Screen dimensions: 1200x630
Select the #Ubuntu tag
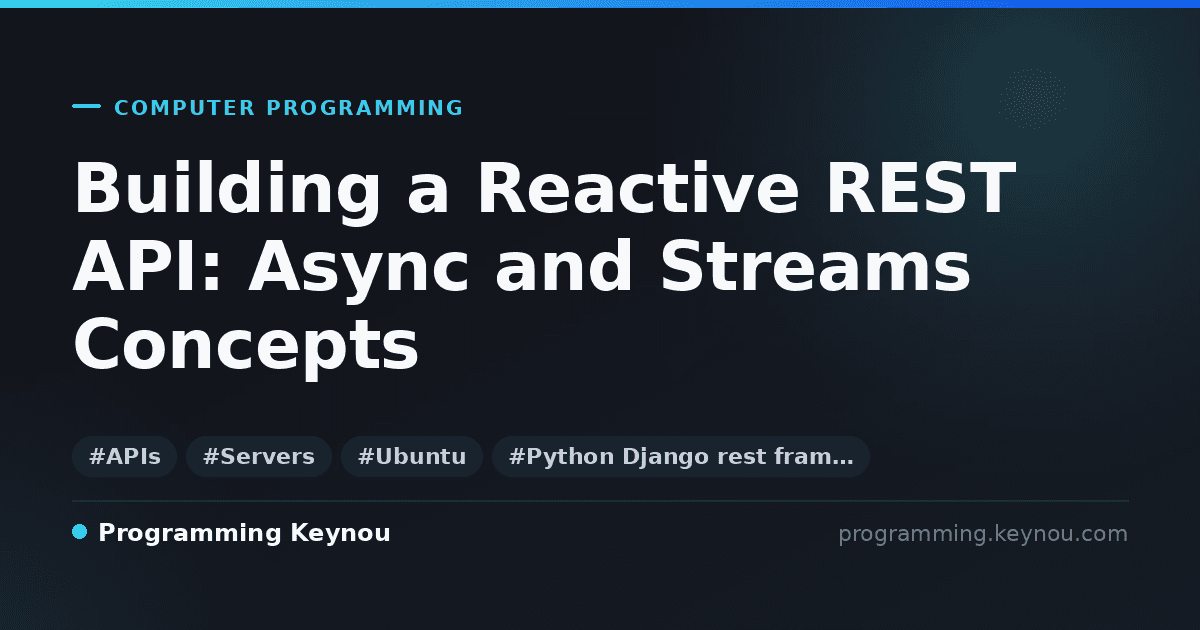412,457
